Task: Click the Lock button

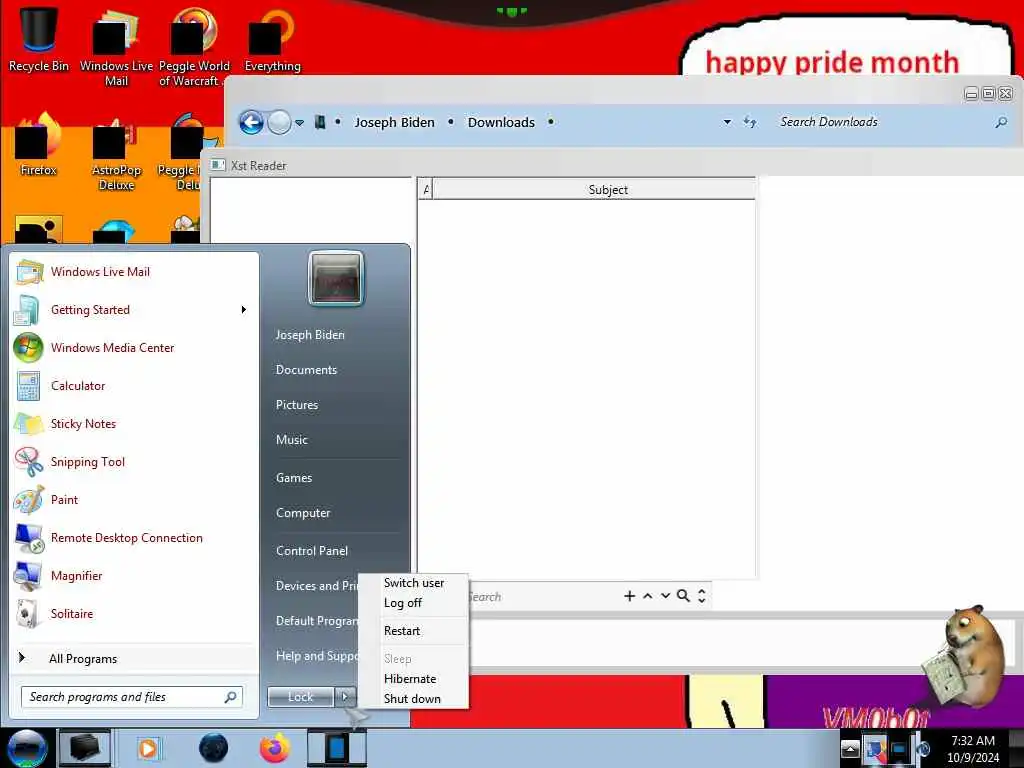Action: click(x=300, y=697)
